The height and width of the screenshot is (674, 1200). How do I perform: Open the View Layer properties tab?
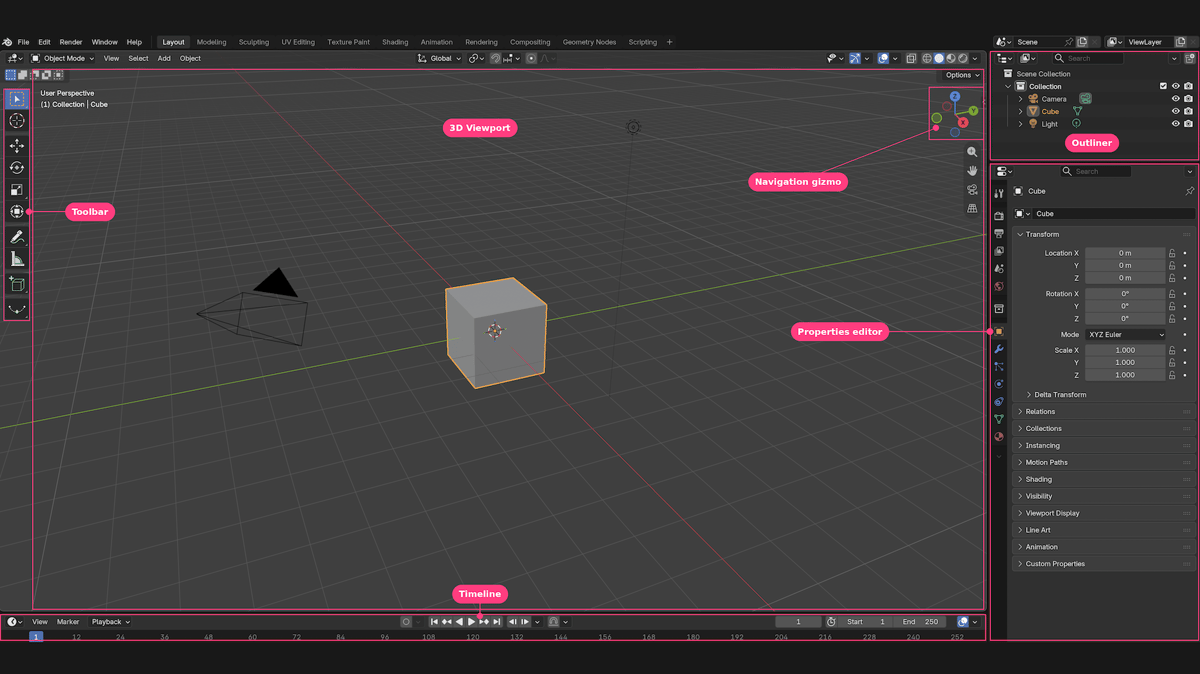point(998,251)
